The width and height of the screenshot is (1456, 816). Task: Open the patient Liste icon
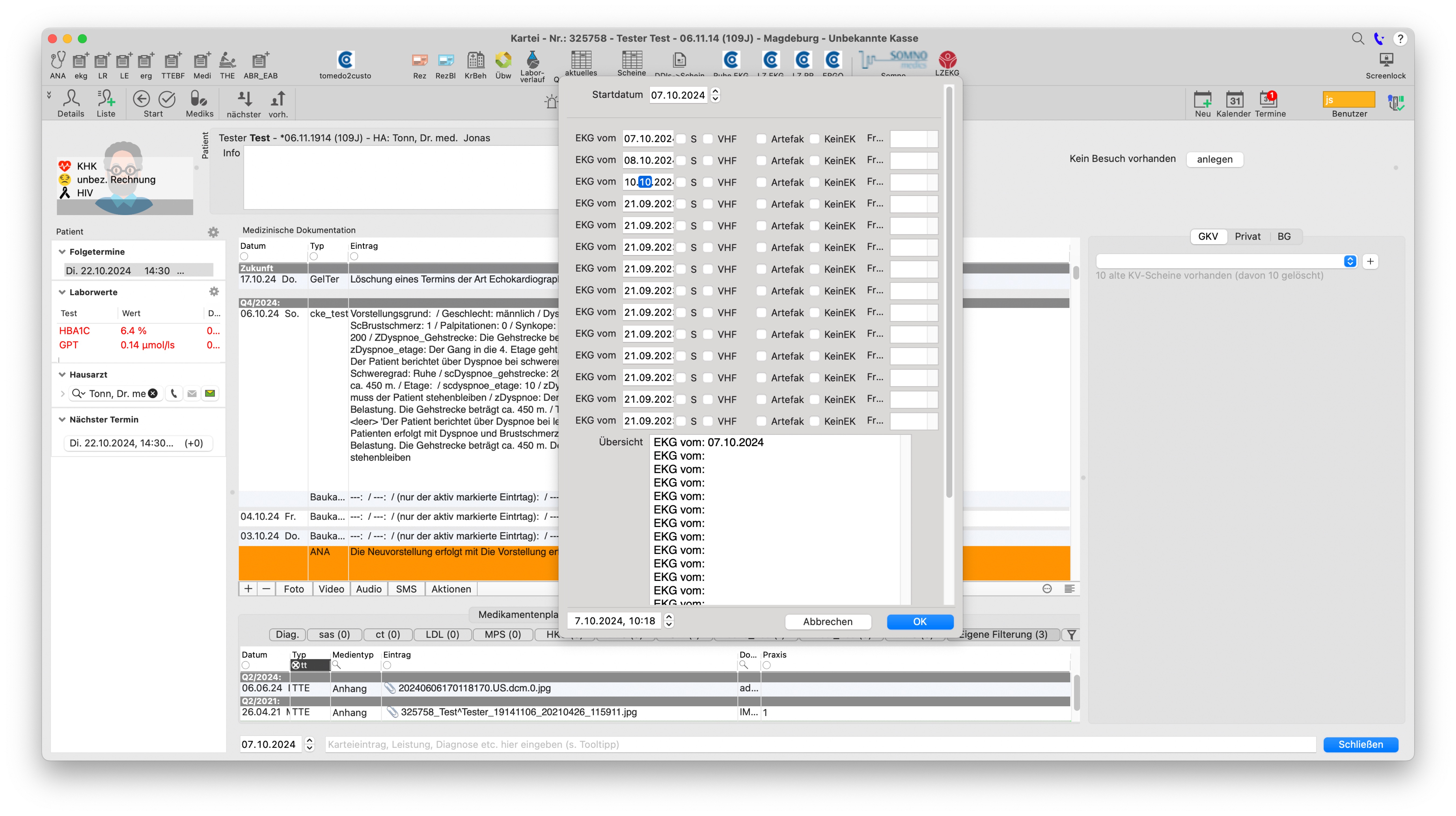tap(106, 99)
